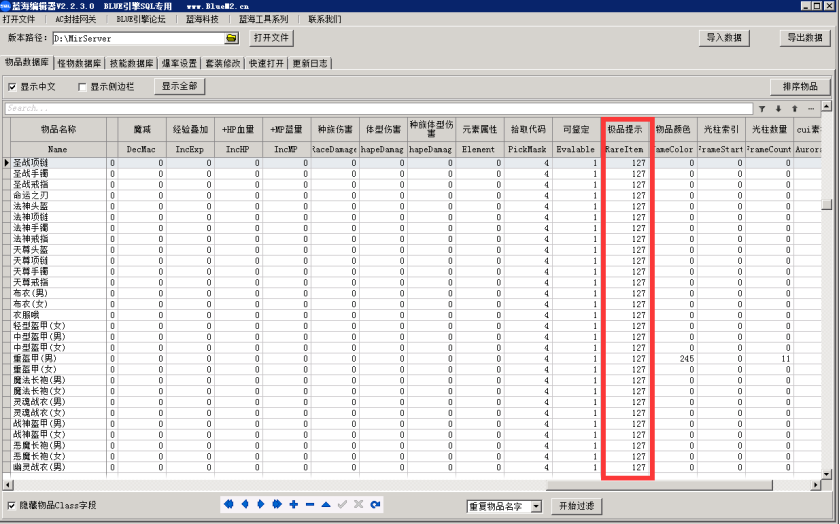Switch to the 怪物数据库 tab
The width and height of the screenshot is (840, 524).
[x=80, y=63]
